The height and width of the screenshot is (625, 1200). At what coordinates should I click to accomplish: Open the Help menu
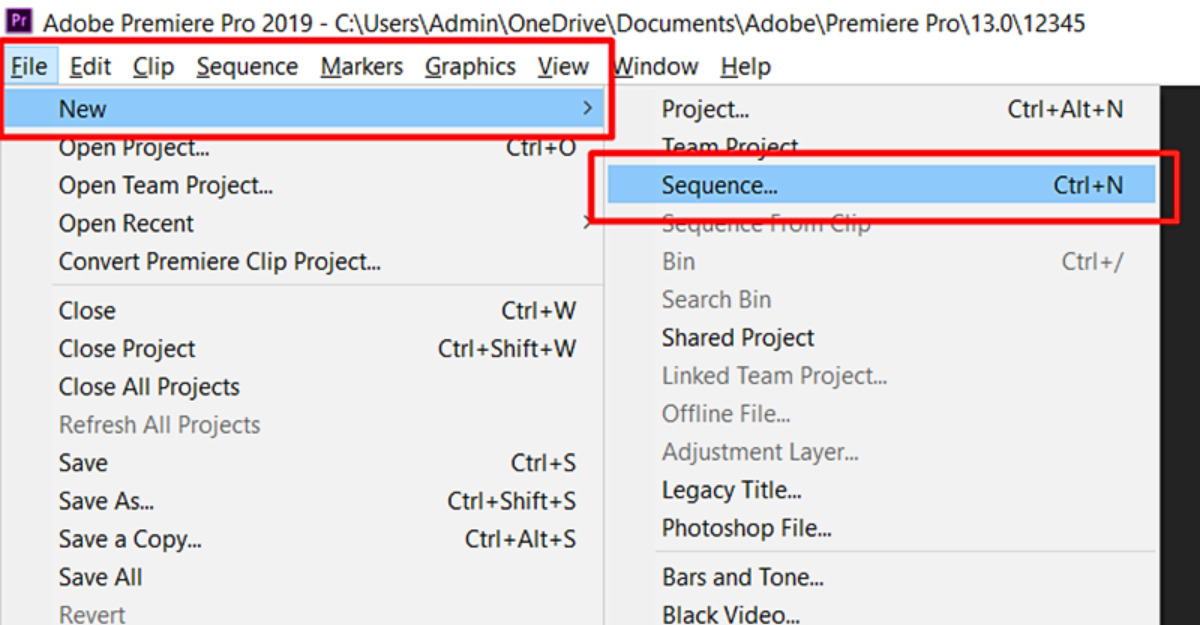coord(745,67)
